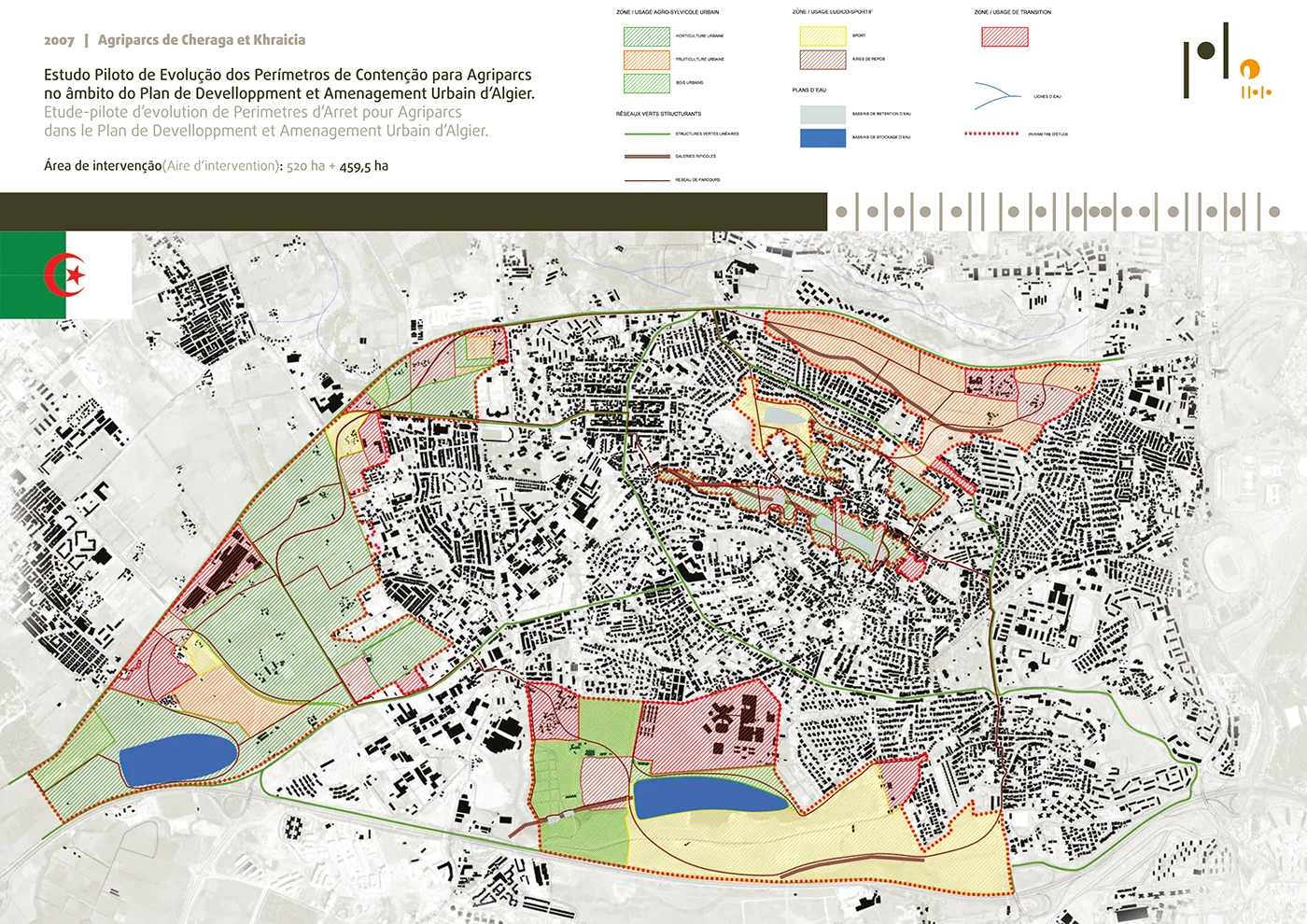This screenshot has width=1307, height=924.
Task: Select the blue Bassins de stockage swatch
Action: [822, 137]
